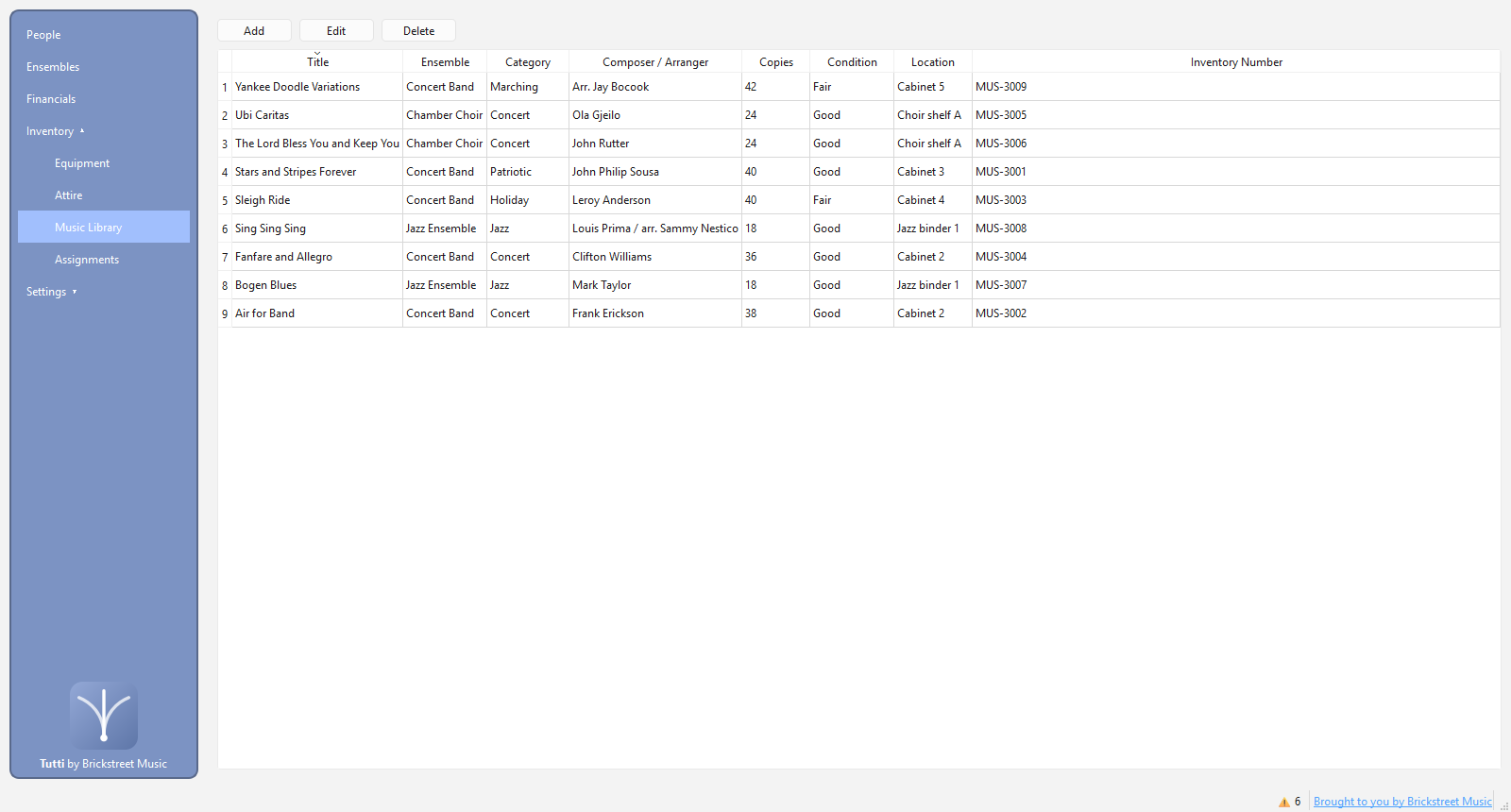Select the Sing Sing Sing title cell
This screenshot has height=812, width=1511.
click(x=317, y=228)
